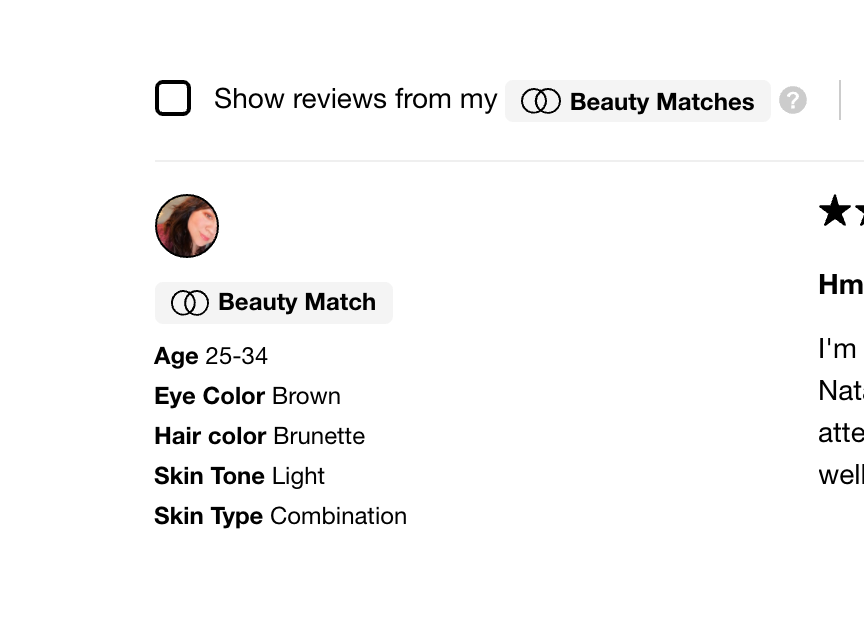Click the "Beauty Match" badge text under the avatar
Viewport: 864px width, 643px height.
296,302
